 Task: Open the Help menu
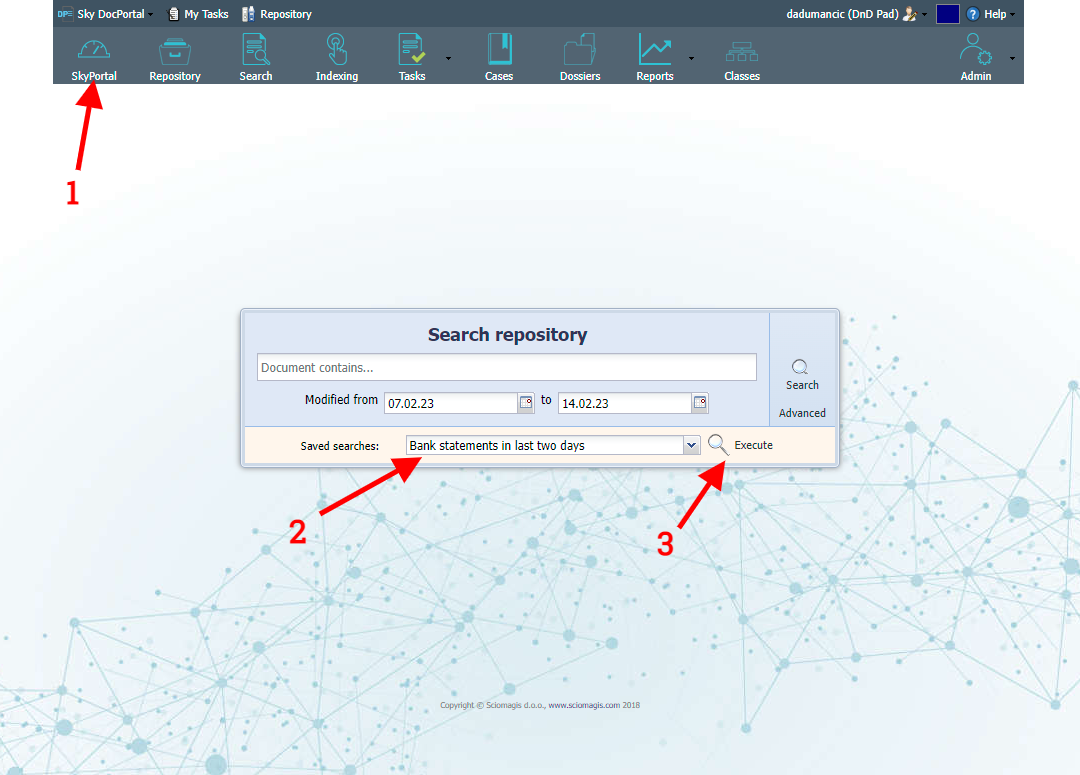tap(990, 14)
